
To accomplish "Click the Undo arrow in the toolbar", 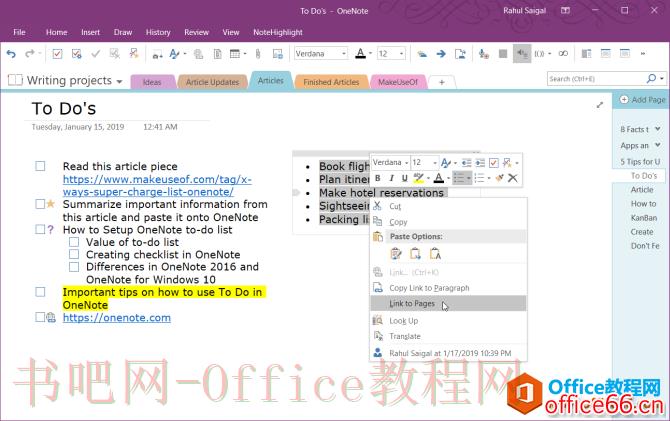I will click(x=11, y=54).
